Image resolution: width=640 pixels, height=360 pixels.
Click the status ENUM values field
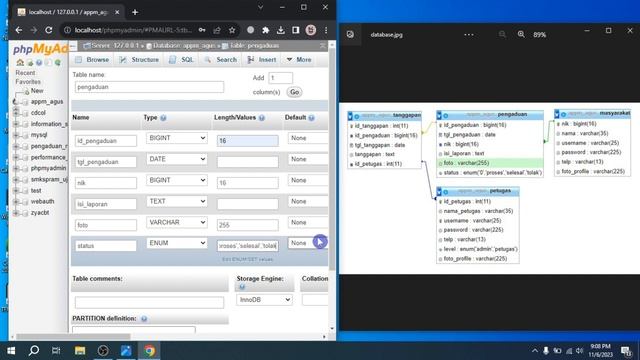[248, 246]
